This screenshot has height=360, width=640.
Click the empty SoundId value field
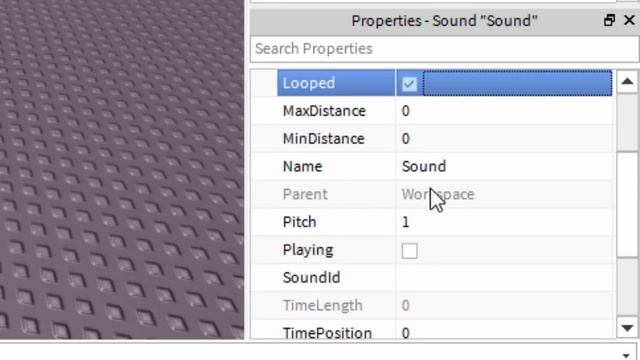point(504,278)
